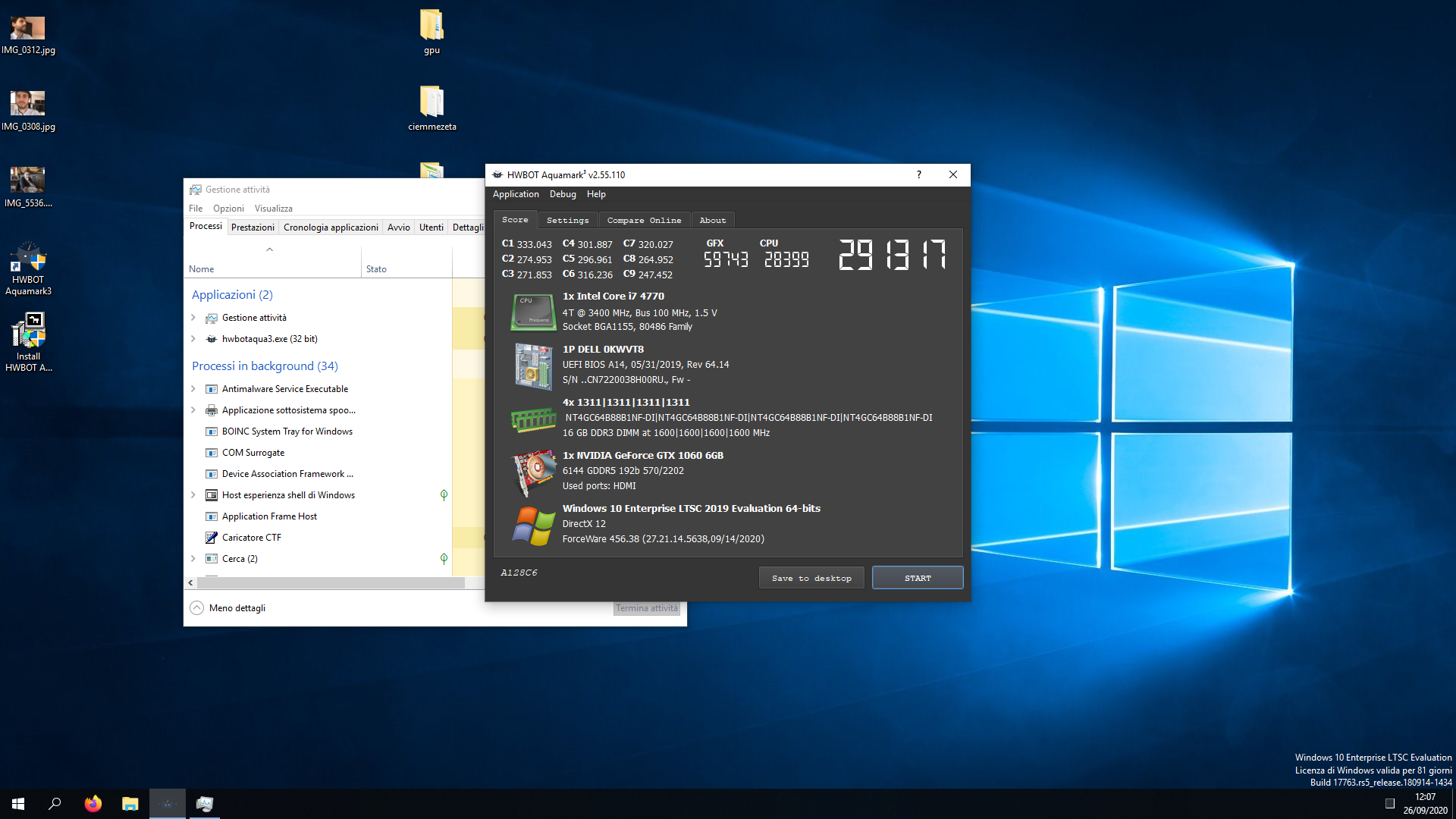
Task: Click Termina attività button
Action: coord(647,608)
